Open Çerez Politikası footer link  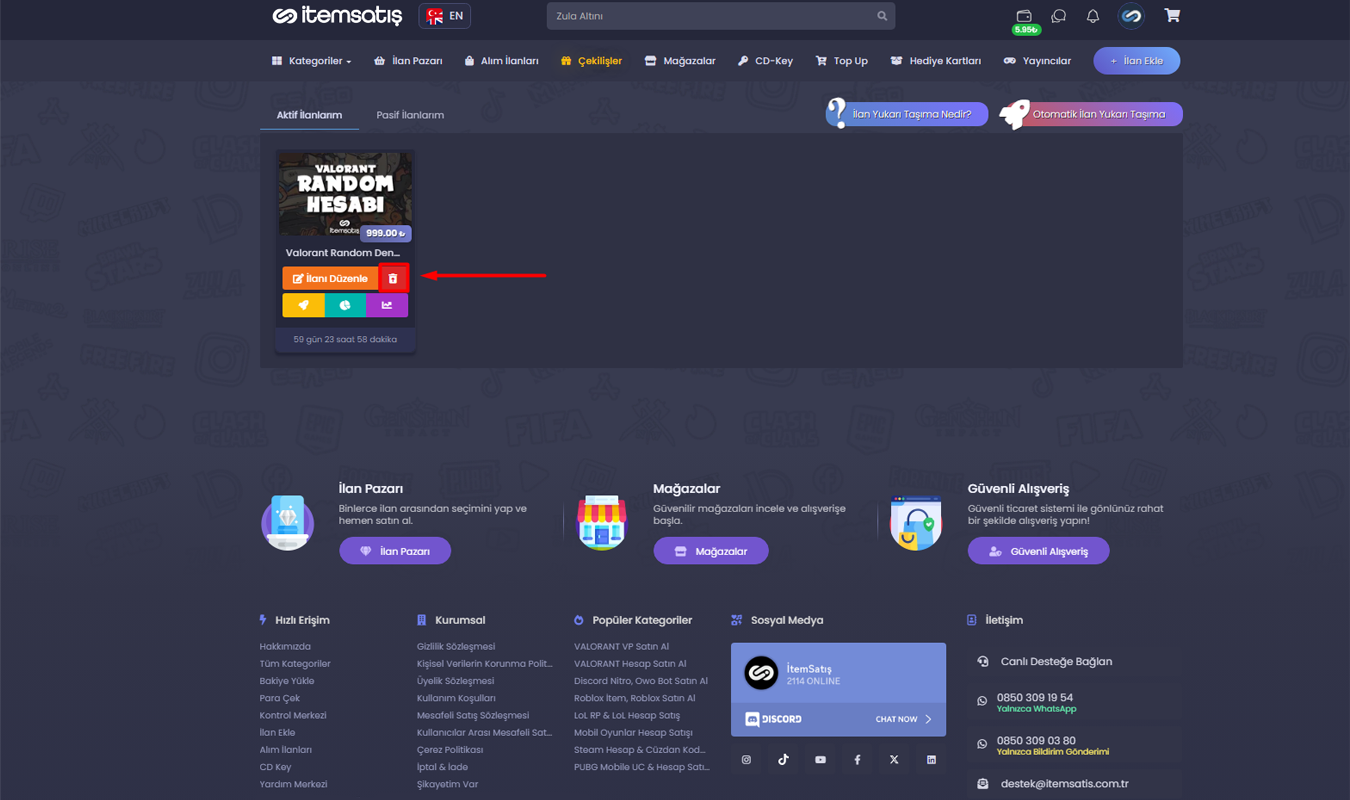[450, 750]
